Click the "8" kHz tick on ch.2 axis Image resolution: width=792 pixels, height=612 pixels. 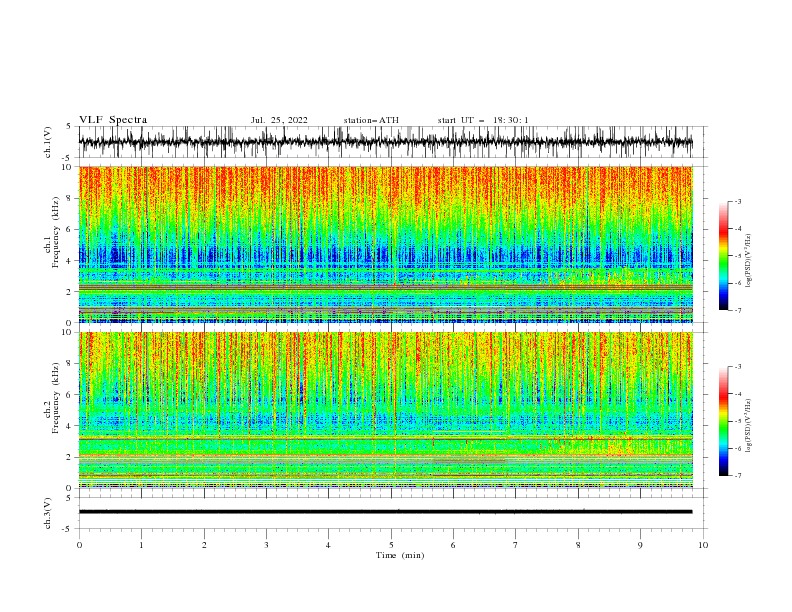tap(70, 364)
